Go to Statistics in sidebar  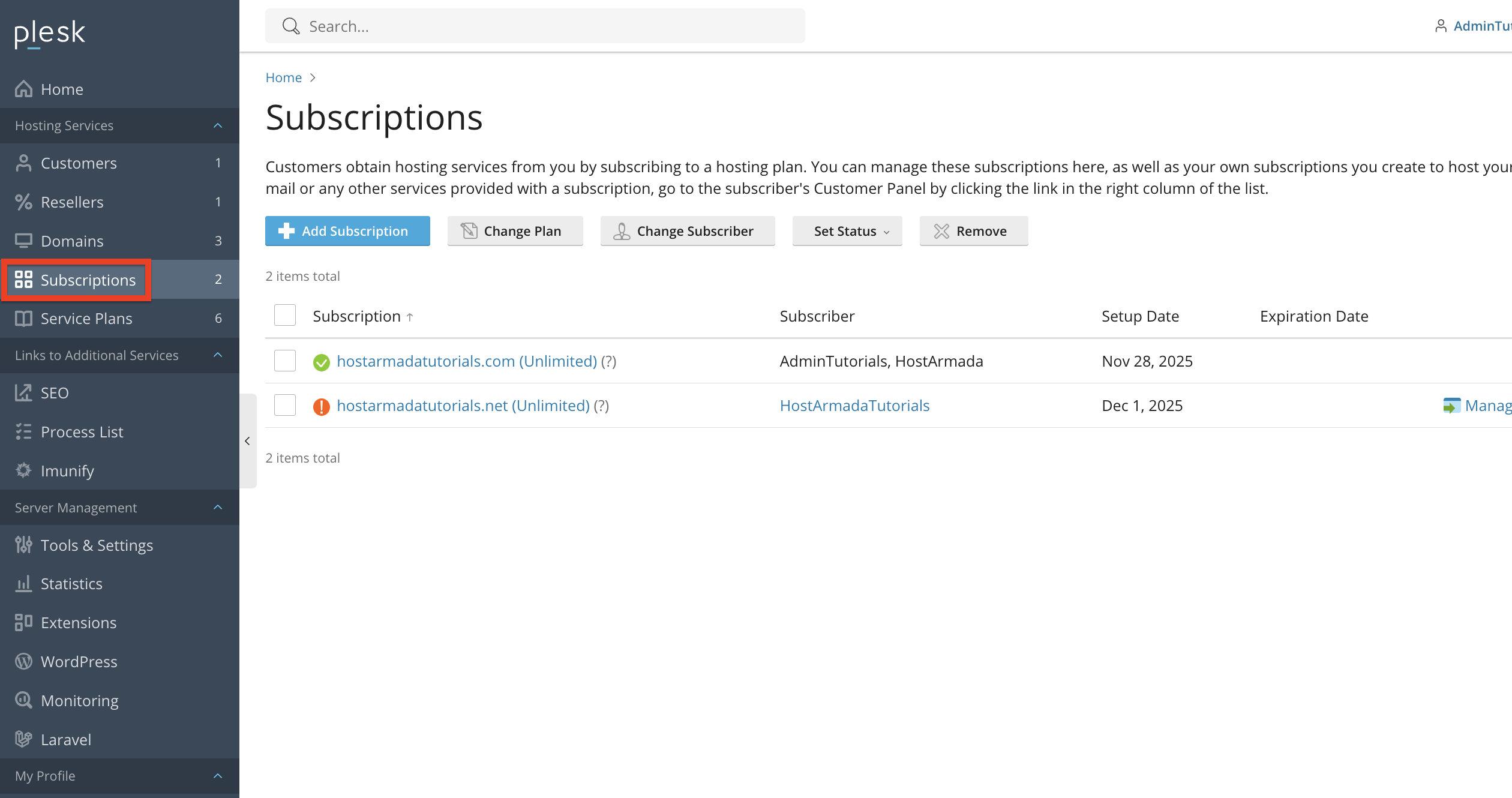coord(119,584)
